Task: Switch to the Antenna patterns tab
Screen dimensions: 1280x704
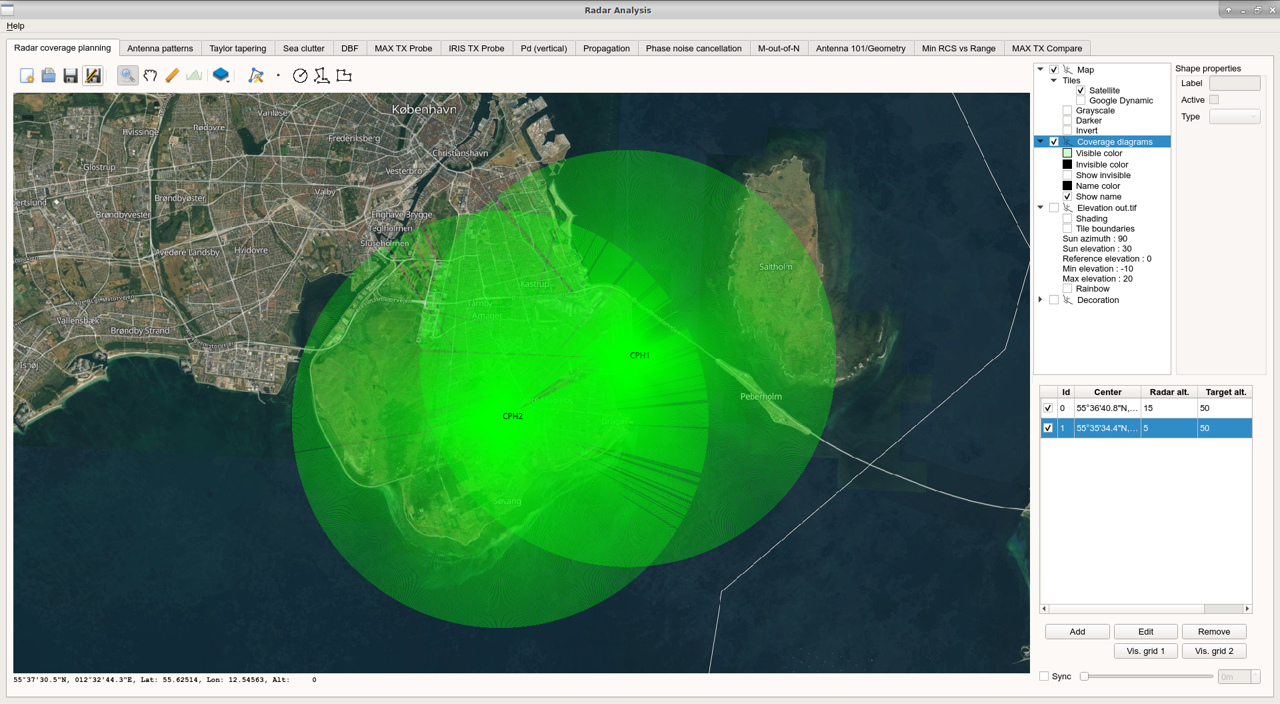Action: 160,47
